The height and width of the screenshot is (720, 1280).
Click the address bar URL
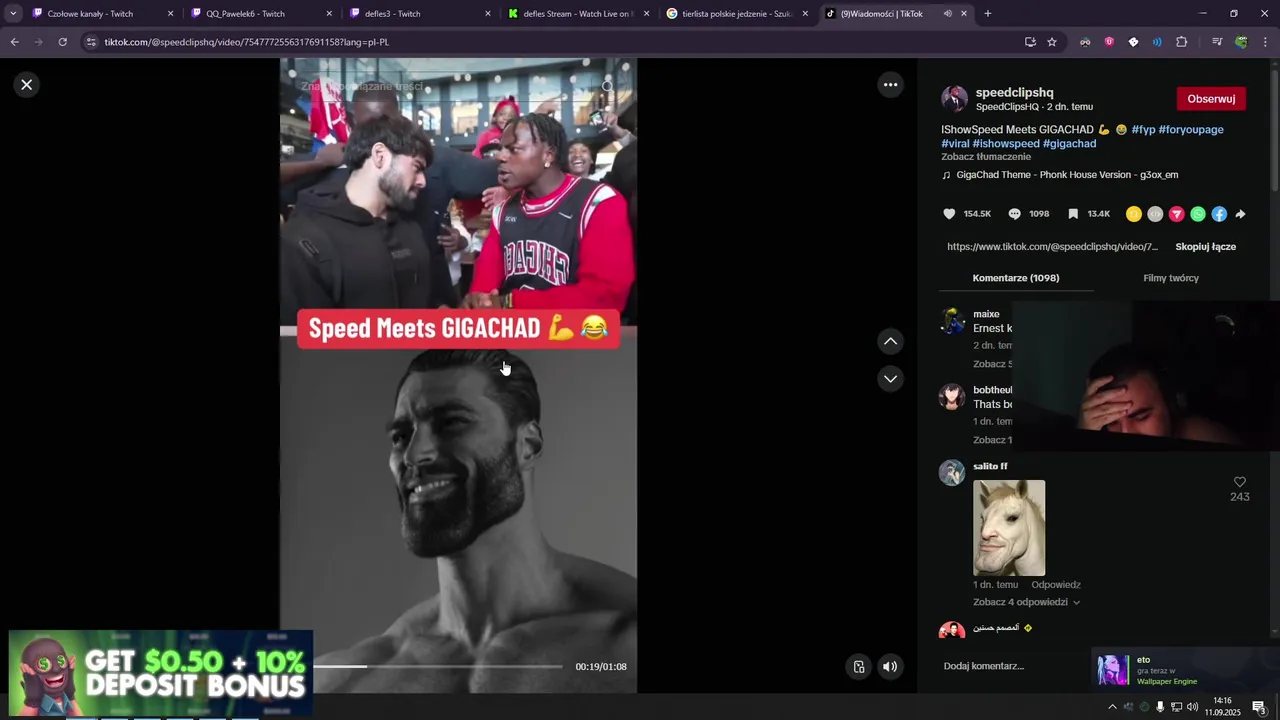[x=247, y=42]
